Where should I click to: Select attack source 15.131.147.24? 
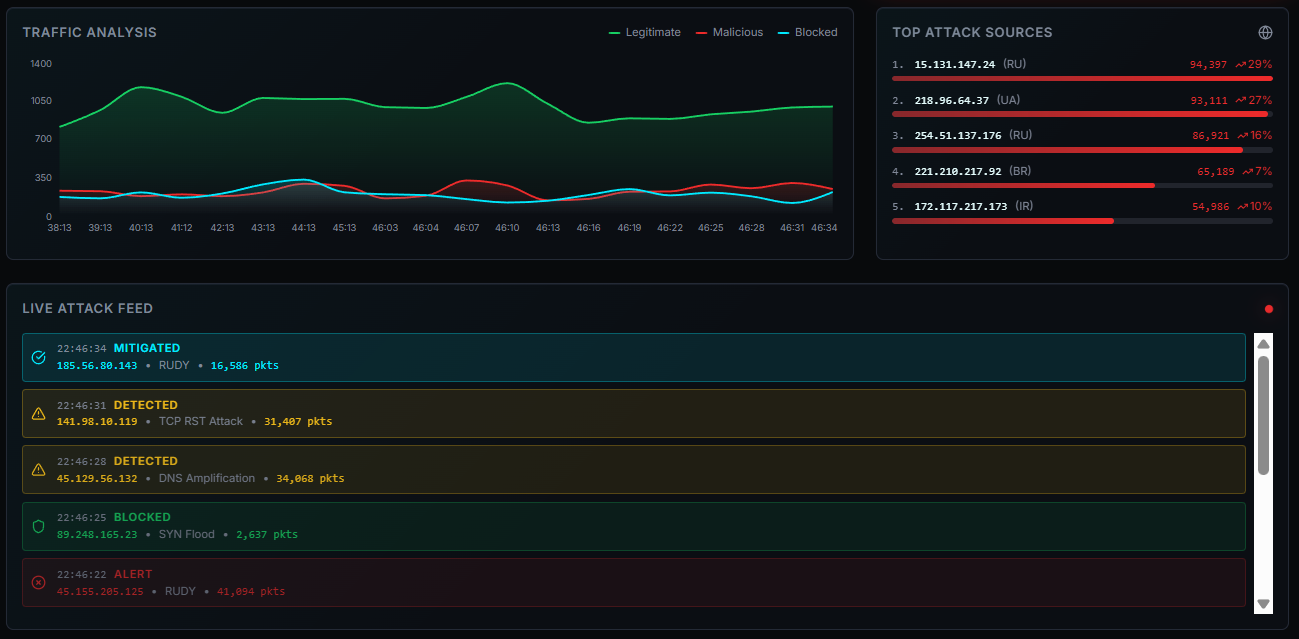tap(954, 64)
